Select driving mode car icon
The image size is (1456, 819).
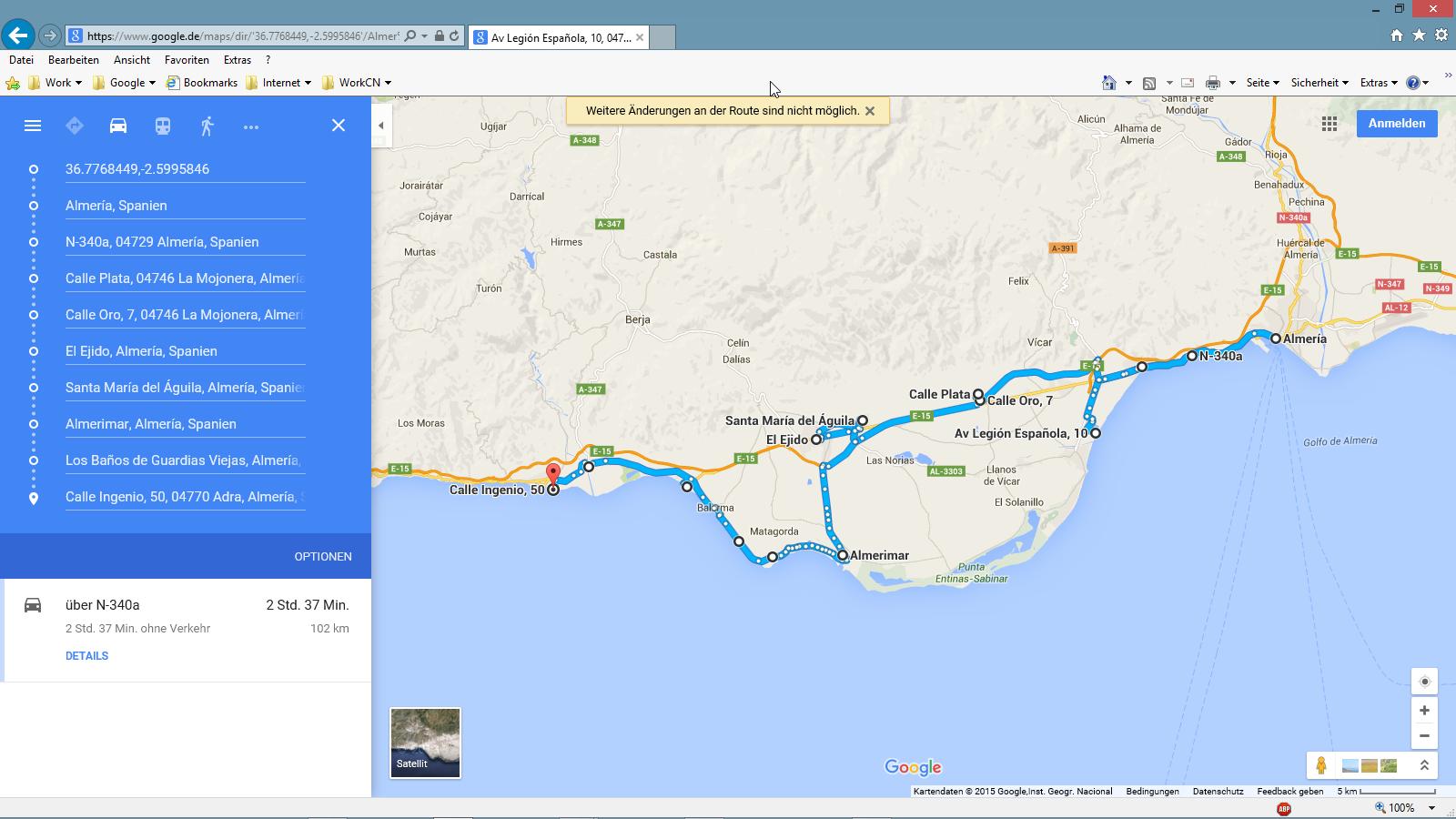[x=118, y=126]
